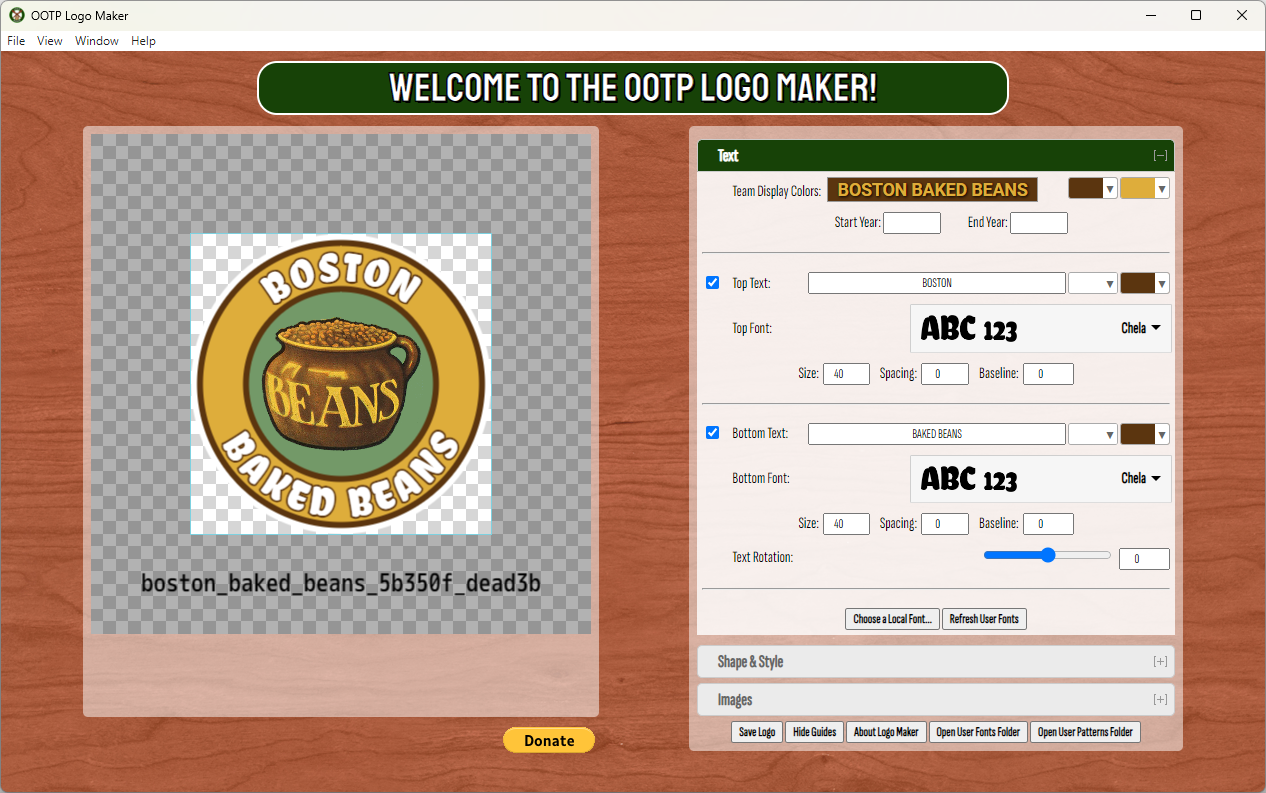Image resolution: width=1266 pixels, height=793 pixels.
Task: Collapse the Text panel
Action: click(1160, 155)
